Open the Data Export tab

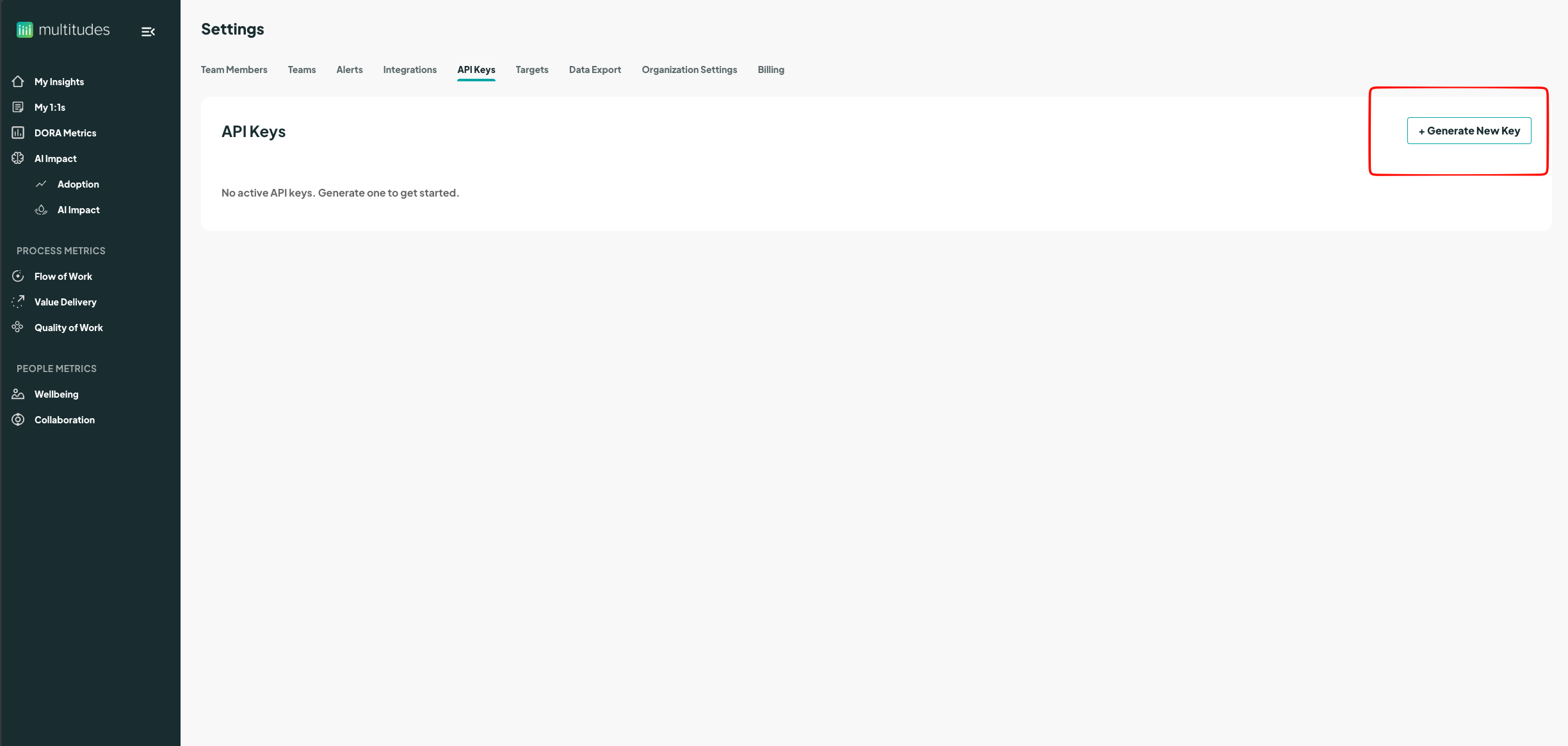595,70
